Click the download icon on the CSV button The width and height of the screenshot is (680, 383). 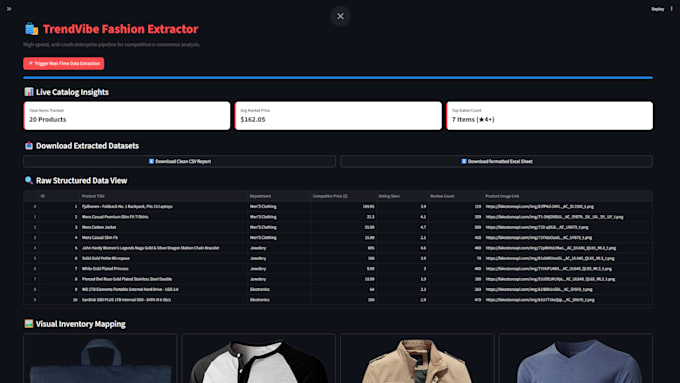point(151,161)
